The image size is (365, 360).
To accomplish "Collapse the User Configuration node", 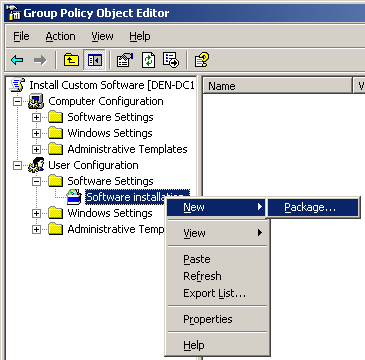I will [x=17, y=165].
